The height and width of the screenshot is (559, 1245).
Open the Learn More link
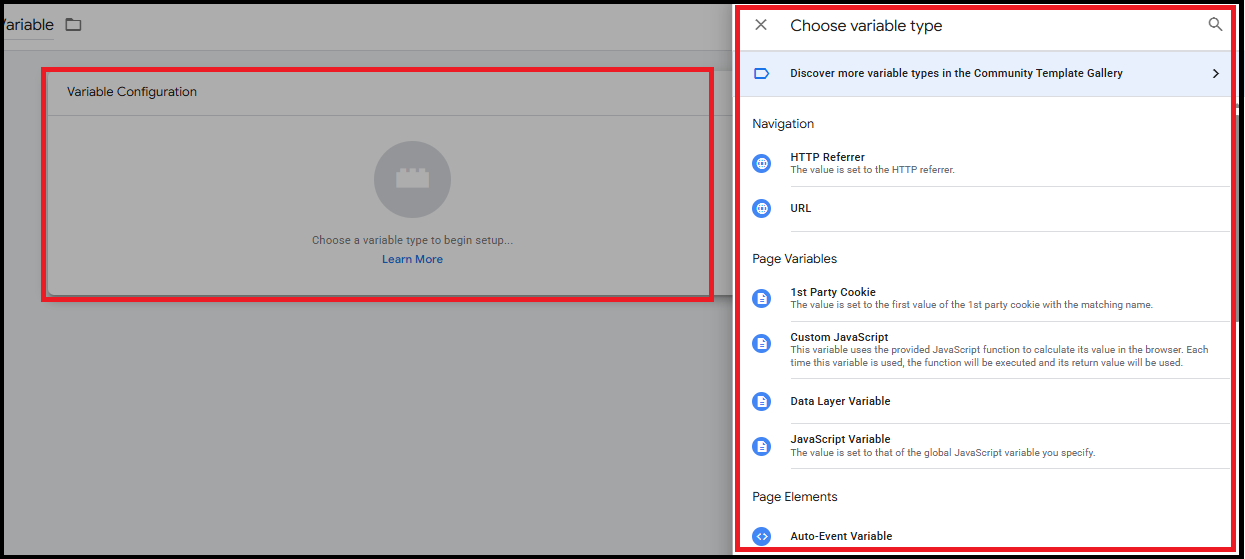412,259
